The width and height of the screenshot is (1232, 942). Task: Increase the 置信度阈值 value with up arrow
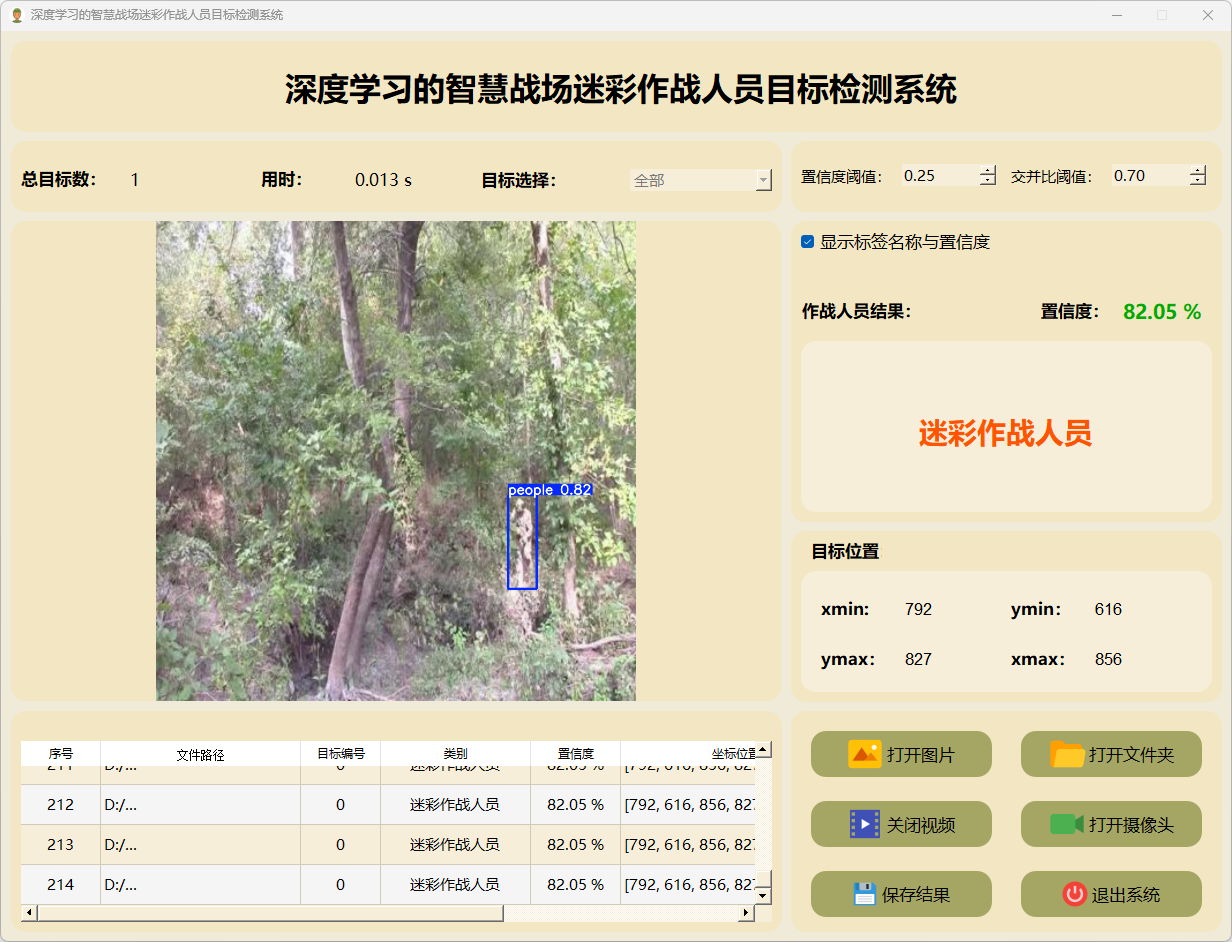tap(988, 170)
